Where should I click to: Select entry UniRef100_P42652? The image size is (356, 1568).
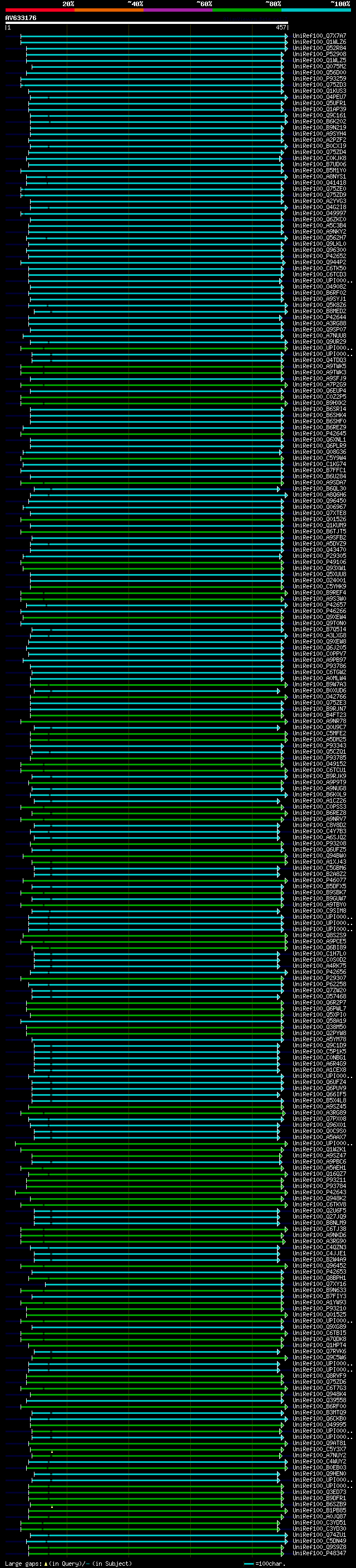tap(319, 256)
